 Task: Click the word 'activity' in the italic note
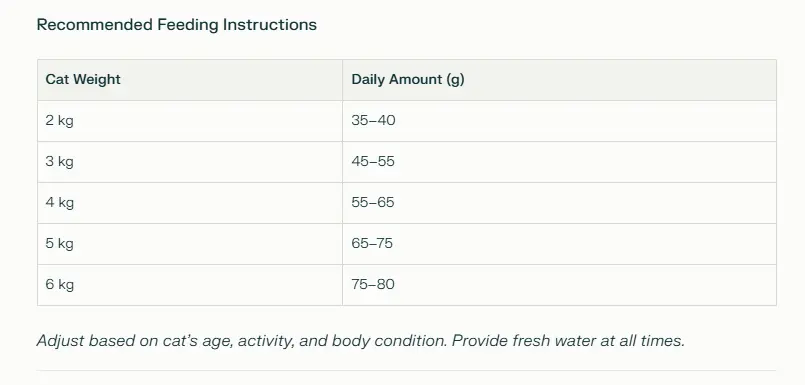point(266,341)
